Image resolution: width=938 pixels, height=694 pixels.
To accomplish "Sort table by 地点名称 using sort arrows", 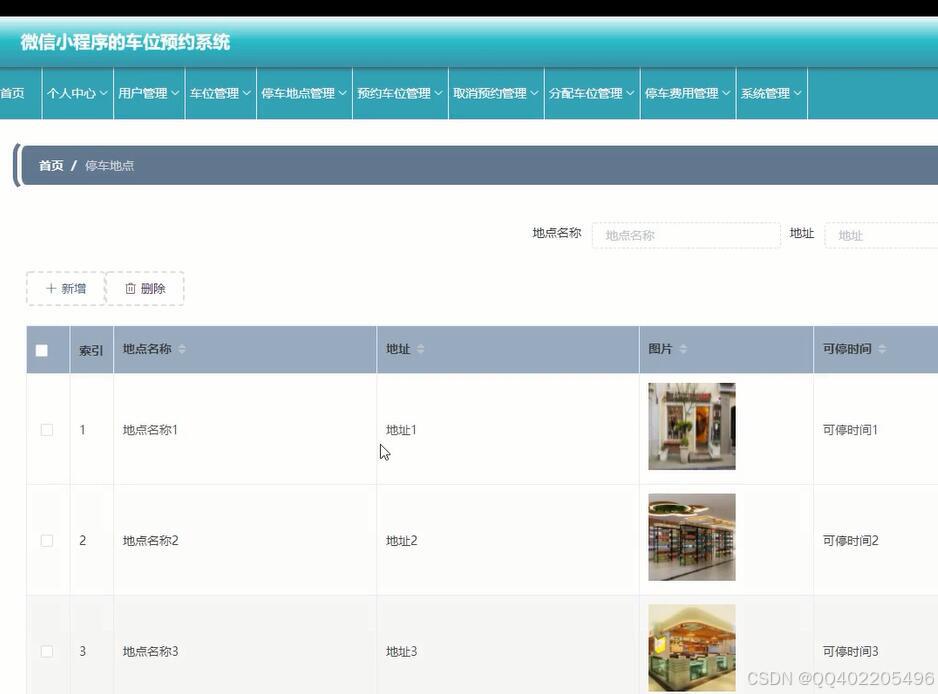I will 180,349.
